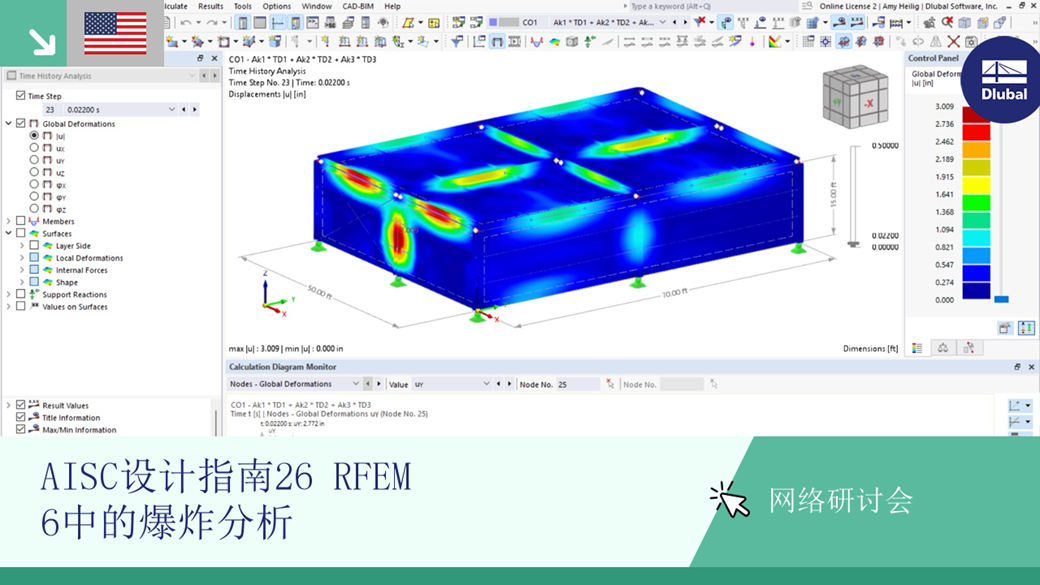Viewport: 1040px width, 585px height.
Task: Click the surface results rainbow icon
Action: pos(554,42)
